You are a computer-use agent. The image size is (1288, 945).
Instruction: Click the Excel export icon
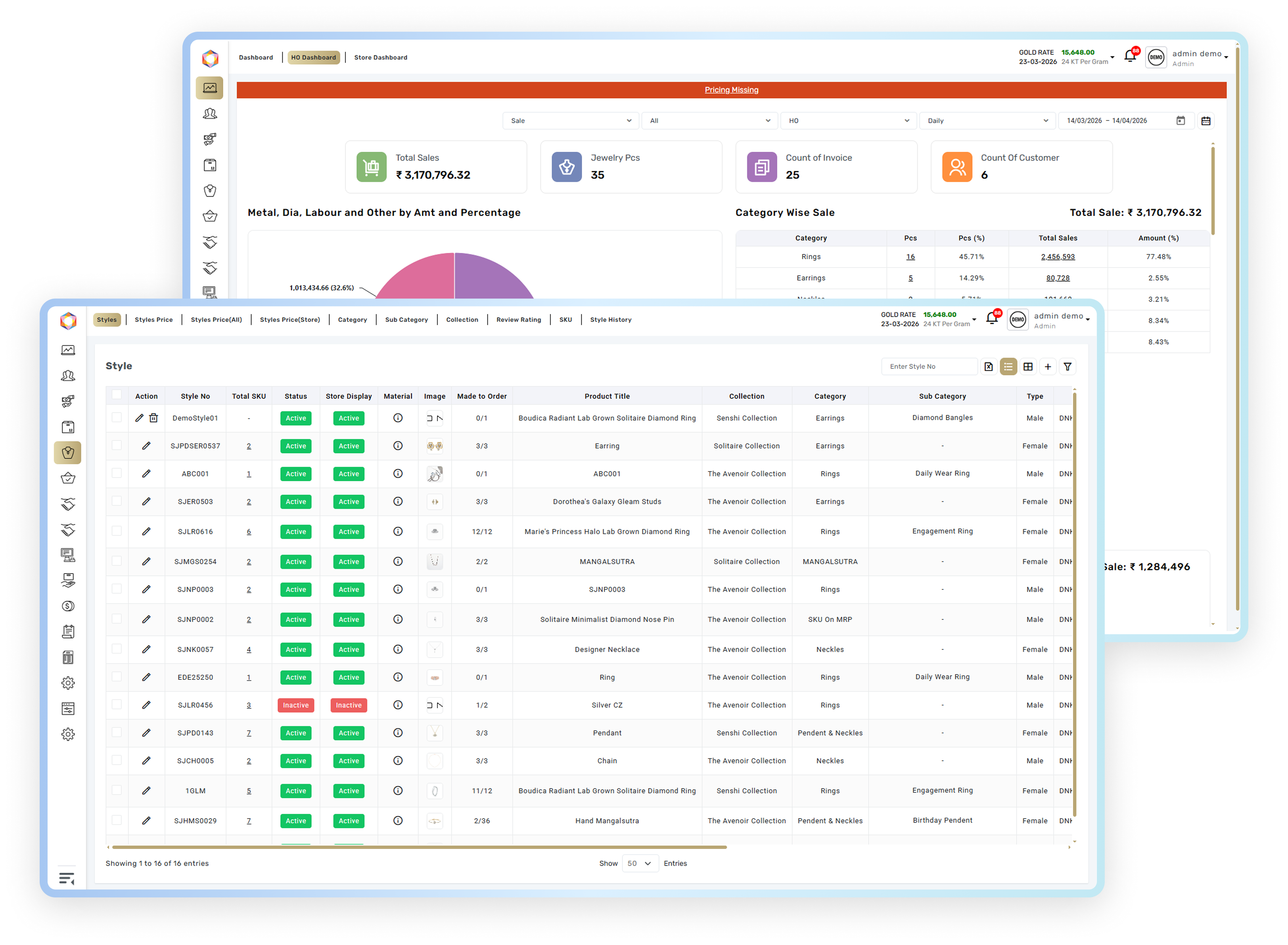point(988,367)
